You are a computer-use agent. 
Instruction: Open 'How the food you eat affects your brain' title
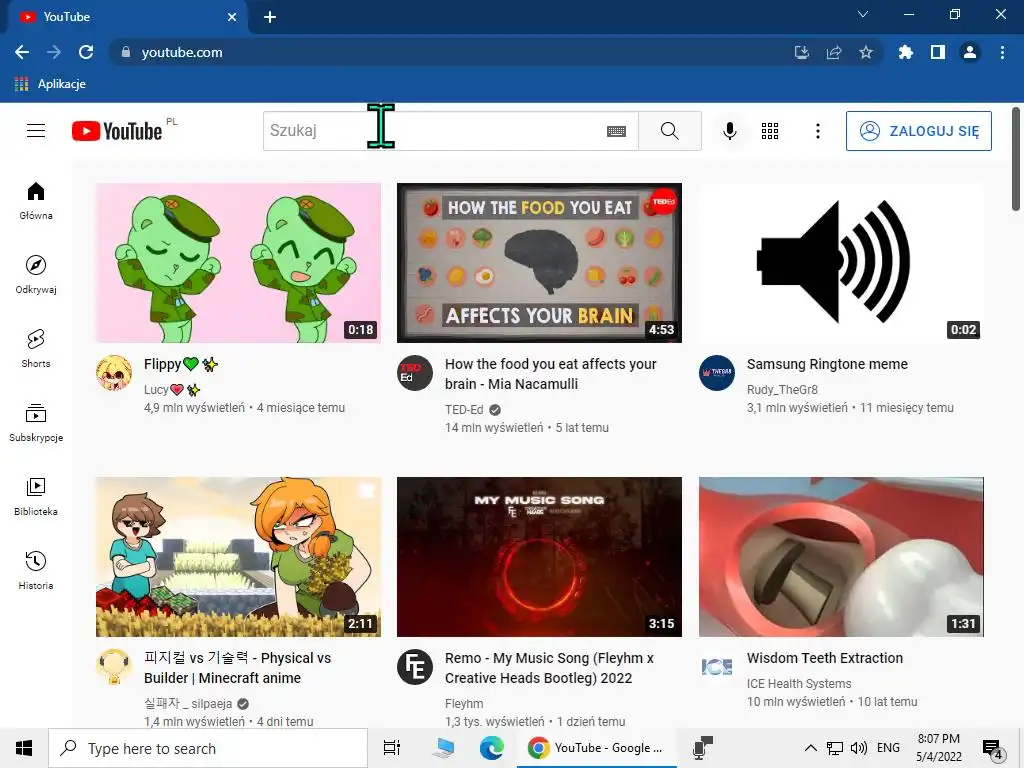click(x=551, y=374)
